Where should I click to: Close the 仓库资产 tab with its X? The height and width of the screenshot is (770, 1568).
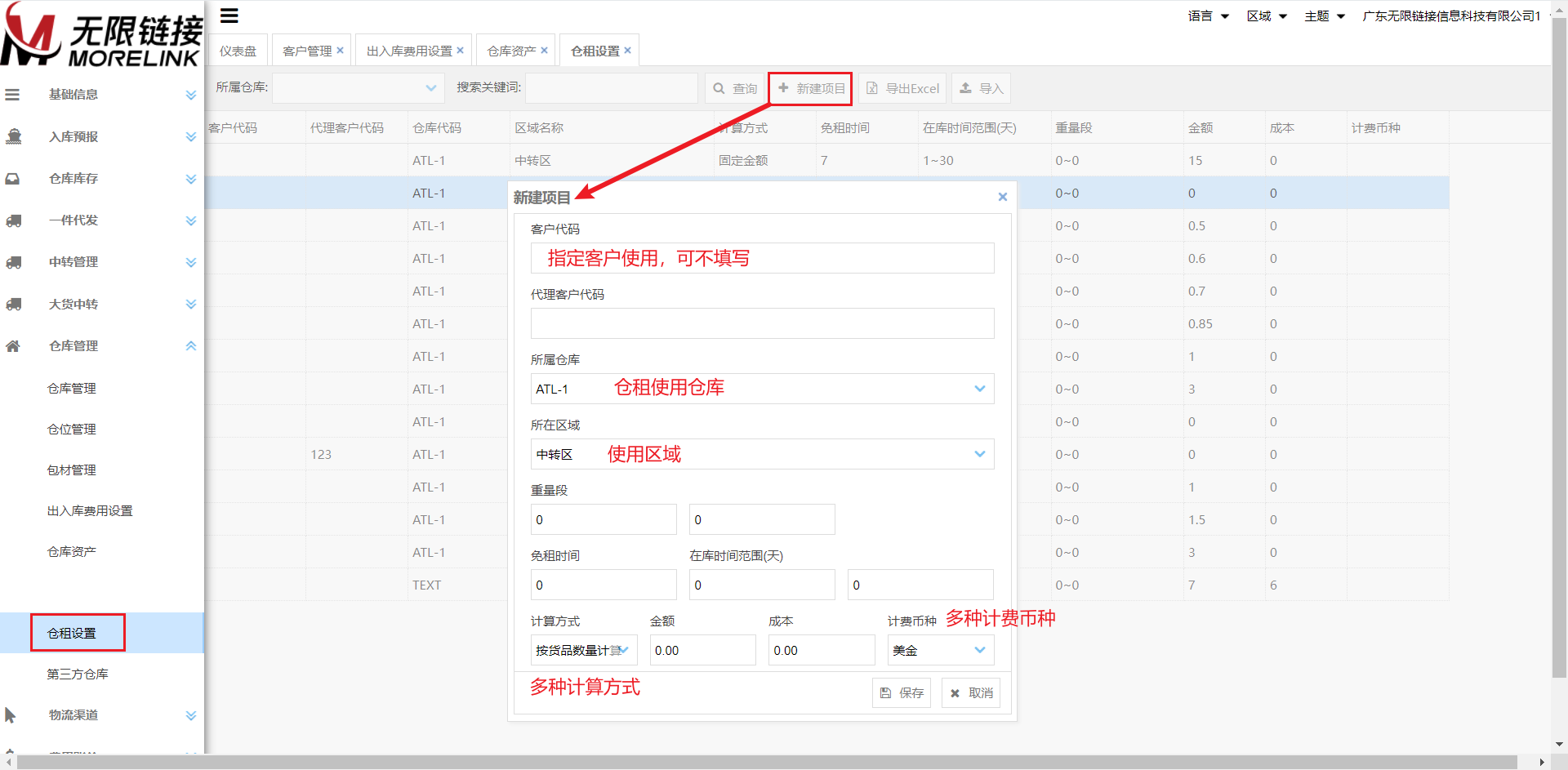pyautogui.click(x=545, y=50)
